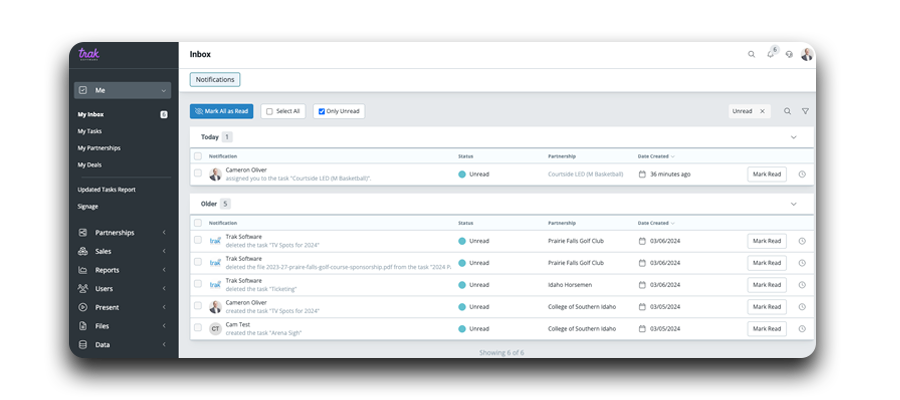Screen dimensions: 900x400
Task: Expand the Reports sidebar menu
Action: coord(164,270)
